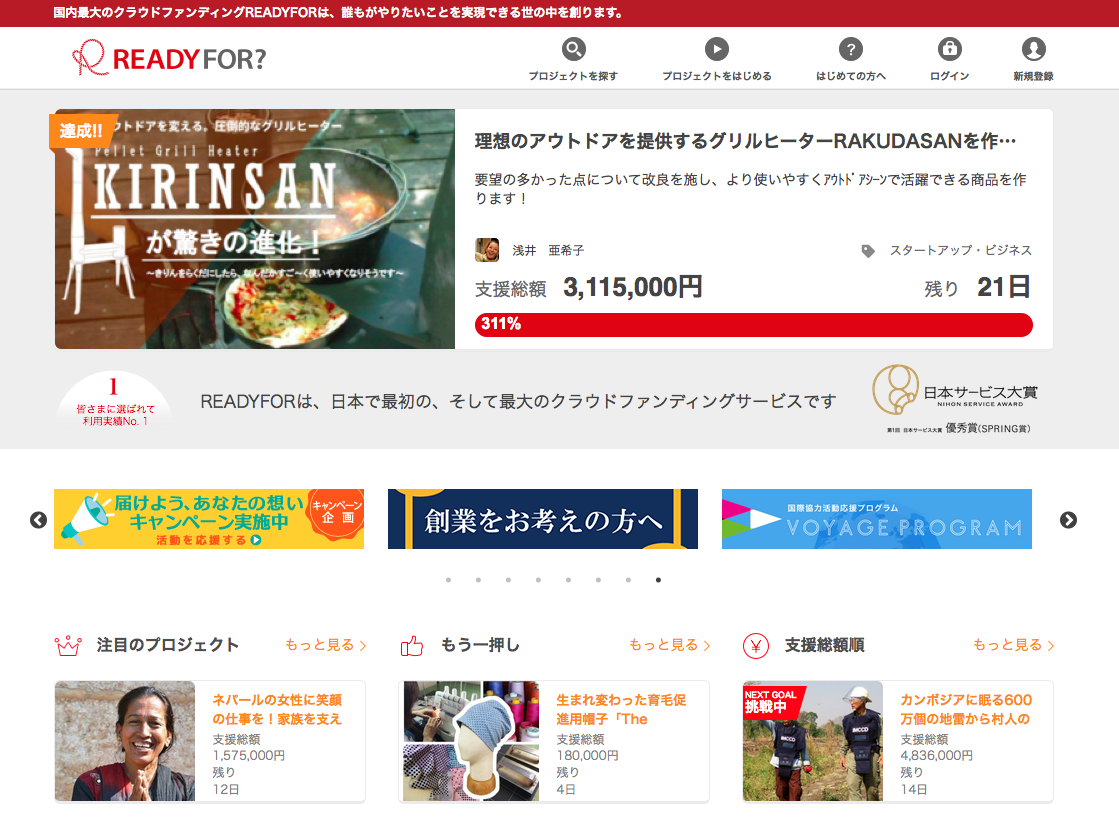Open the beginner help question mark icon

(x=850, y=49)
